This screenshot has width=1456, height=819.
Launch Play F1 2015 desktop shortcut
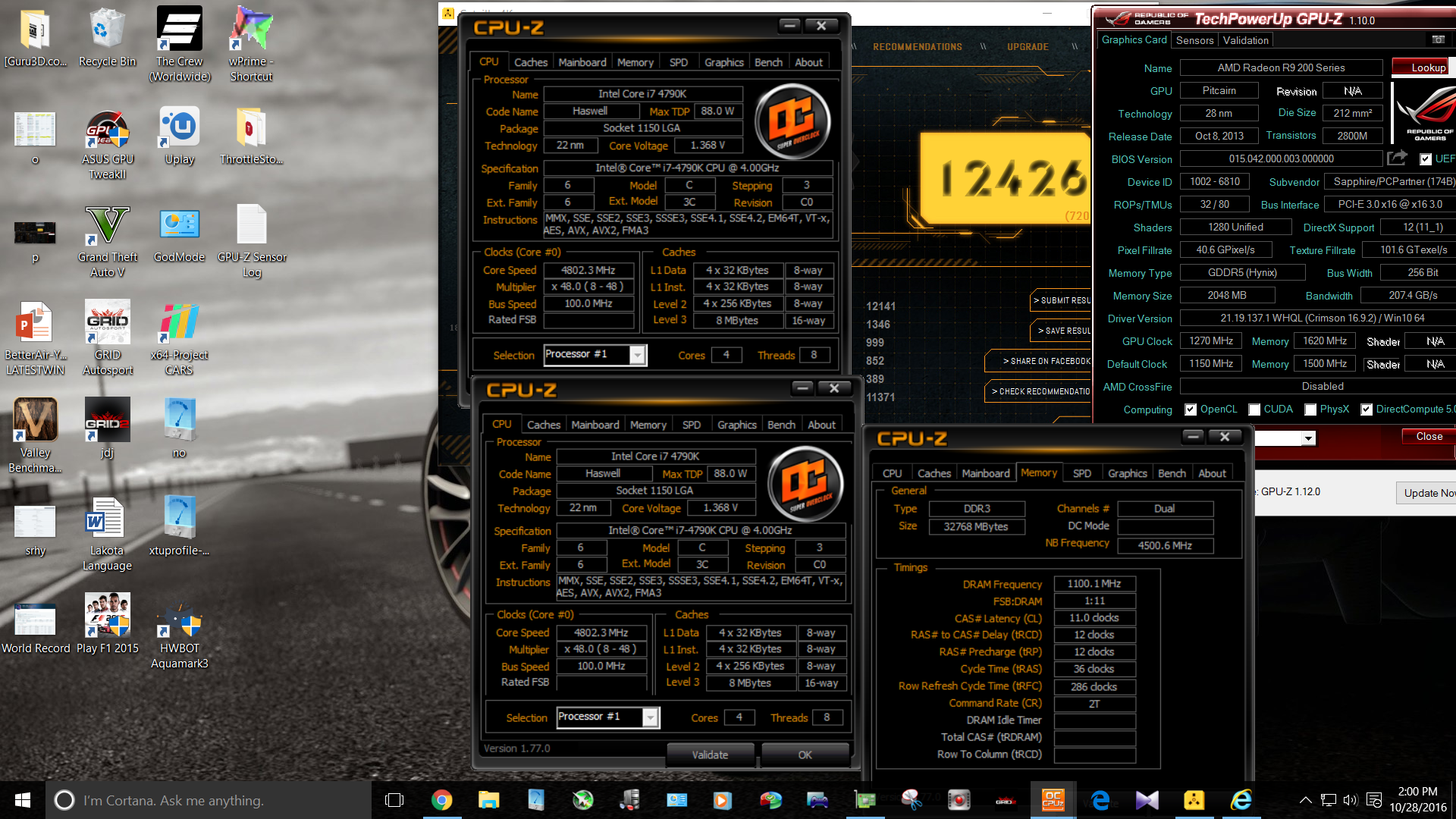point(107,624)
